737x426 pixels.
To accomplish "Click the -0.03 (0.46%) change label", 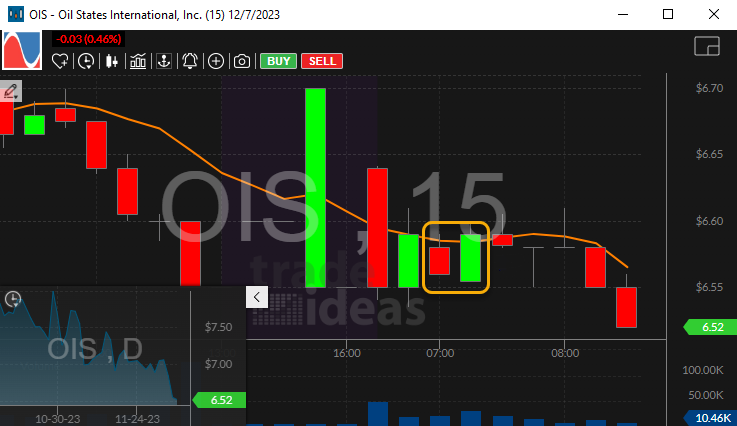I will tap(88, 39).
